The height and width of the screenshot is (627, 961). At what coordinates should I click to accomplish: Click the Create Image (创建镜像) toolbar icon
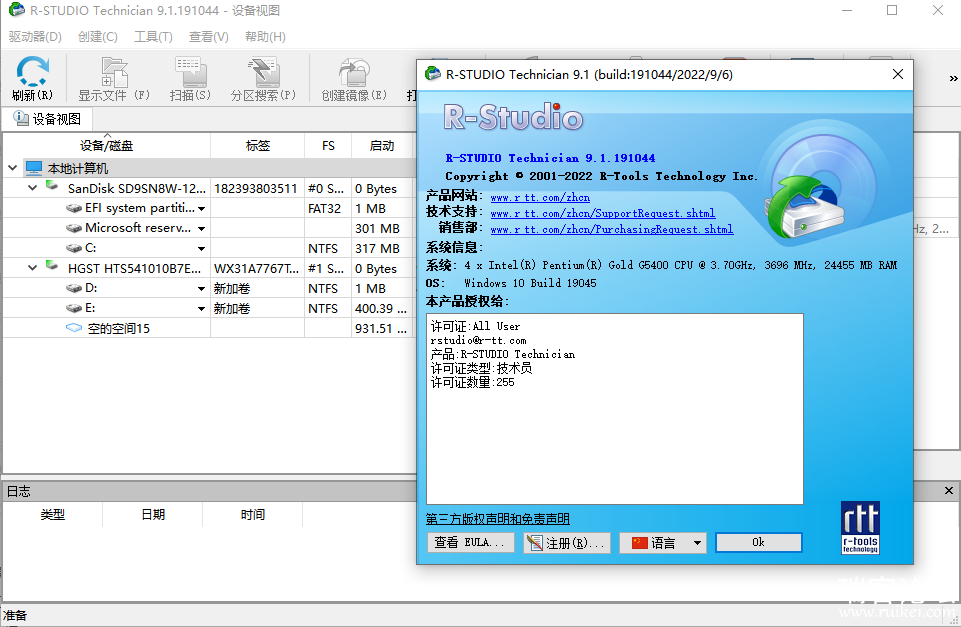(x=354, y=72)
